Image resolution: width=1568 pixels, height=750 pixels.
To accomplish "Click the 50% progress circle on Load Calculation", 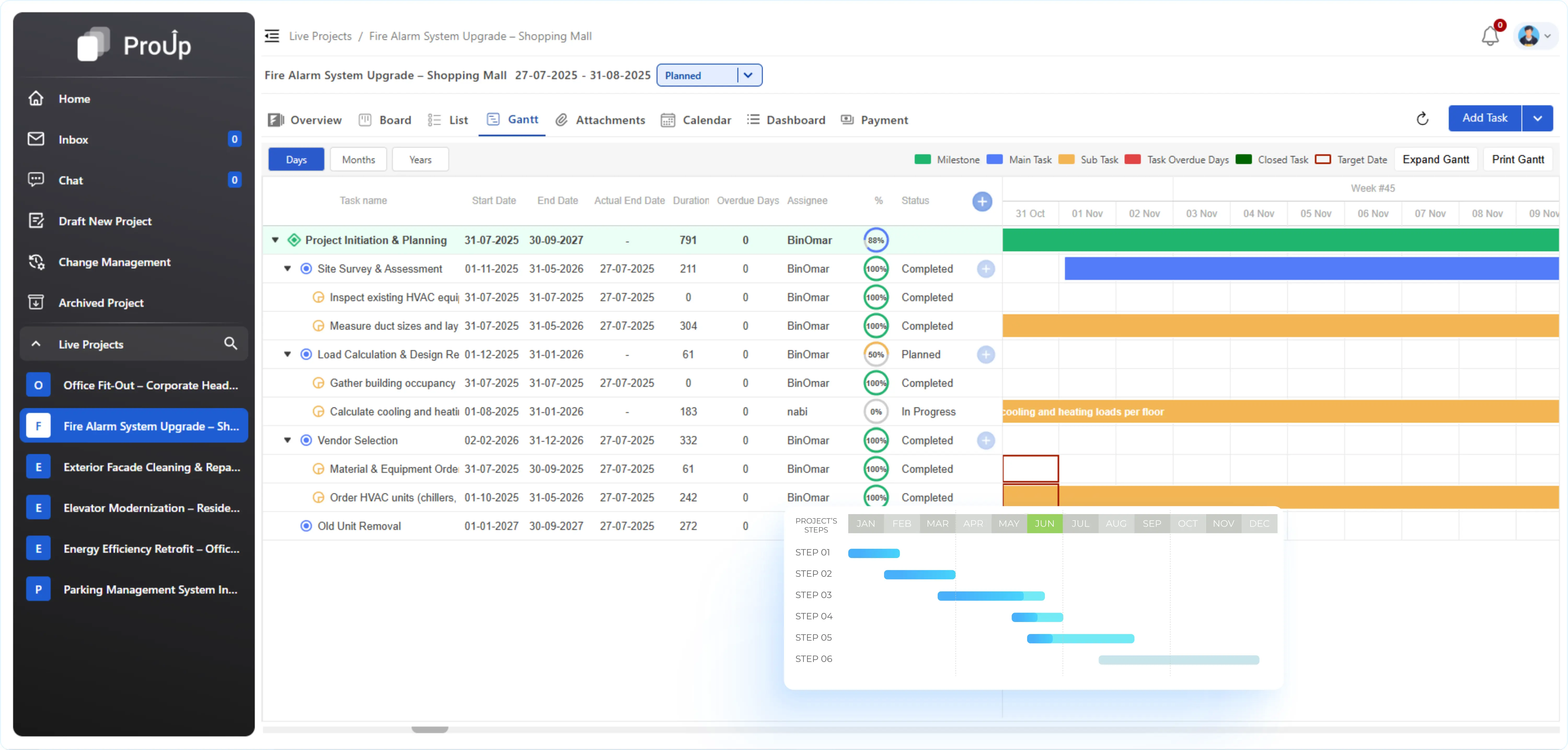I will point(876,354).
